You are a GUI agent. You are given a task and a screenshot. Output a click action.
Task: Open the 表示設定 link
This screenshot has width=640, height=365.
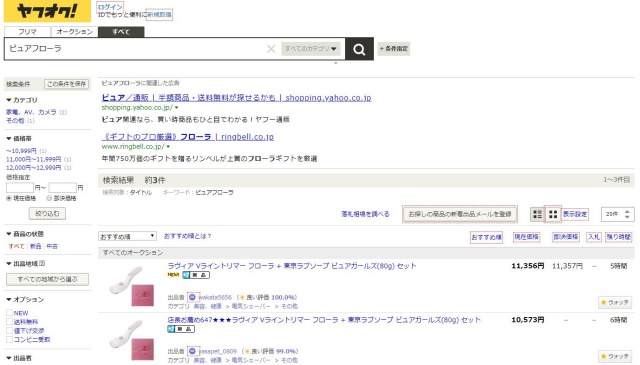[x=575, y=214]
